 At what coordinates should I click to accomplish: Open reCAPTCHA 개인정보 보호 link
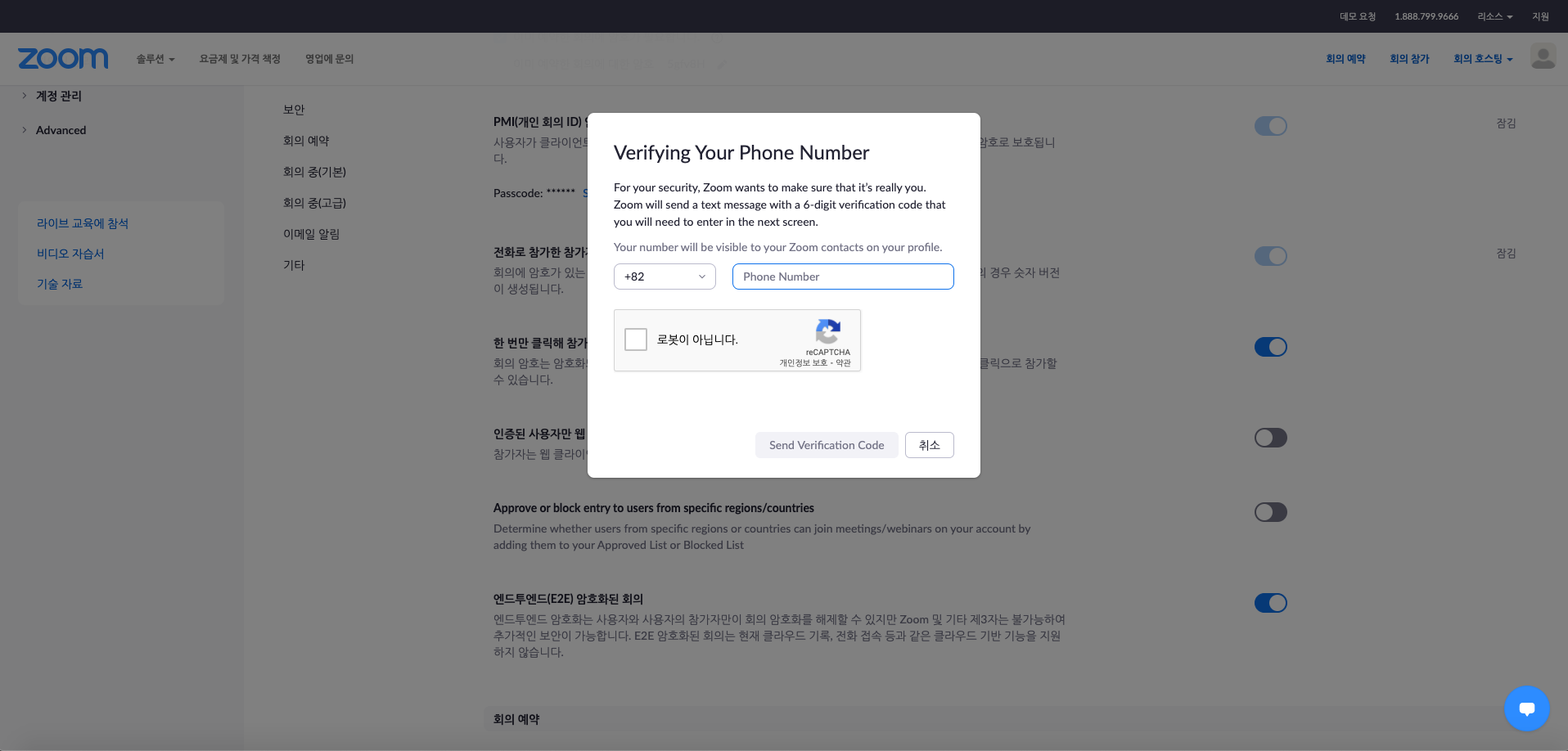tap(803, 363)
